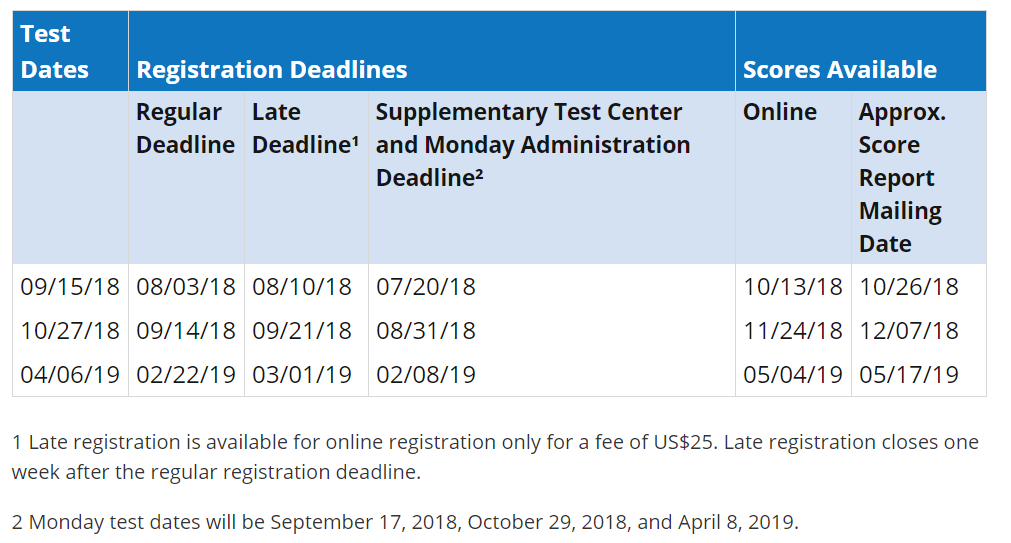Select the Late Deadline subheader
Screen dimensions: 1011x543
[305, 128]
